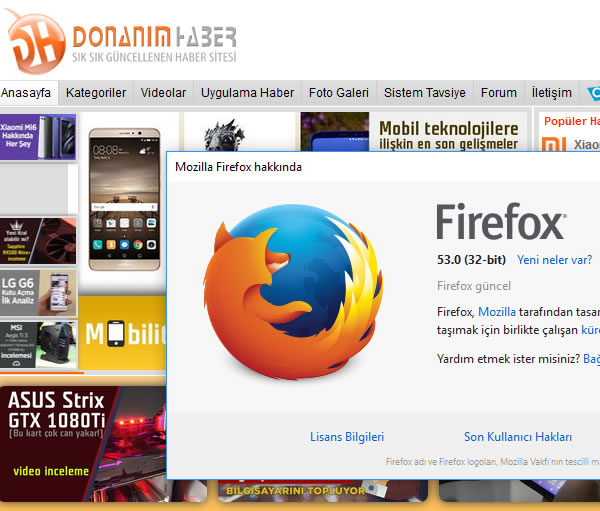600x511 pixels.
Task: Click the Mobilite yellow banner
Action: click(123, 333)
